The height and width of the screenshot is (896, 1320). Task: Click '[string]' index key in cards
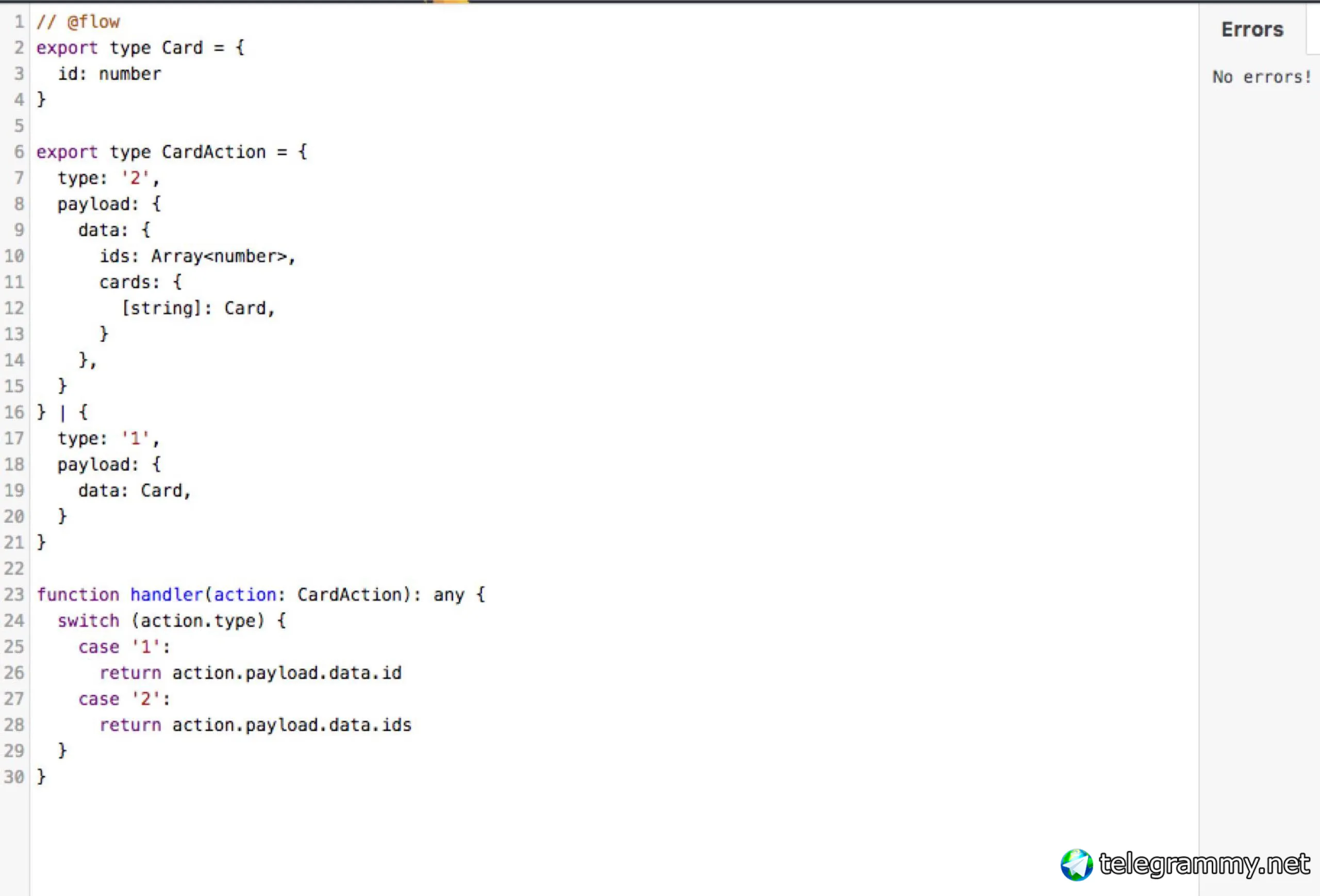[x=162, y=308]
